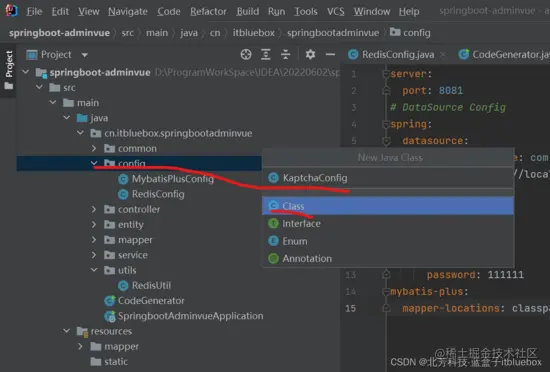Collapse the resources folder
The image size is (550, 372).
tap(67, 331)
